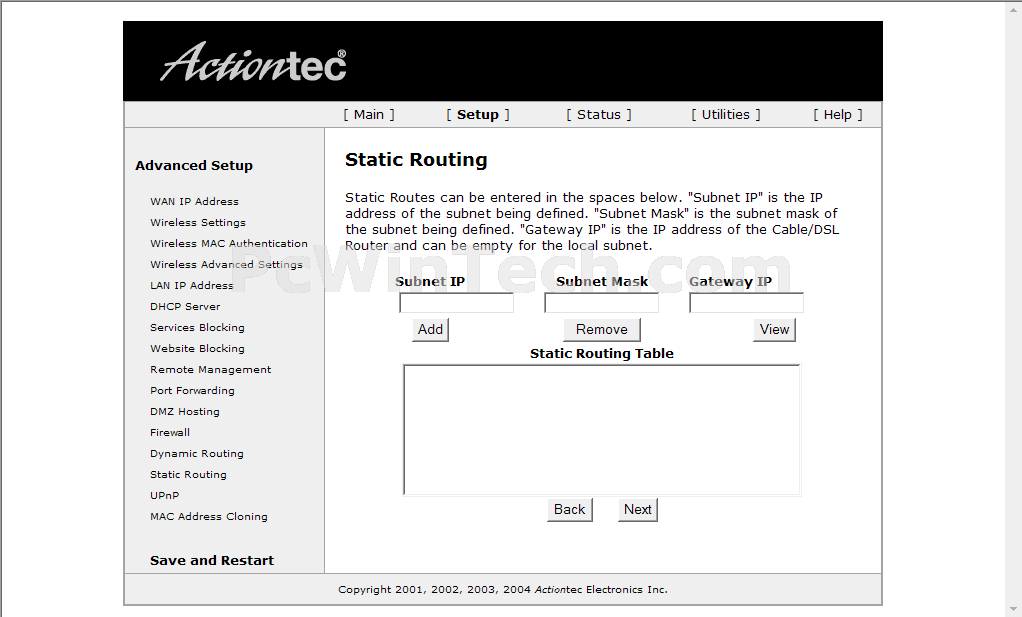
Task: Focus the Subnet Mask field
Action: [x=602, y=303]
